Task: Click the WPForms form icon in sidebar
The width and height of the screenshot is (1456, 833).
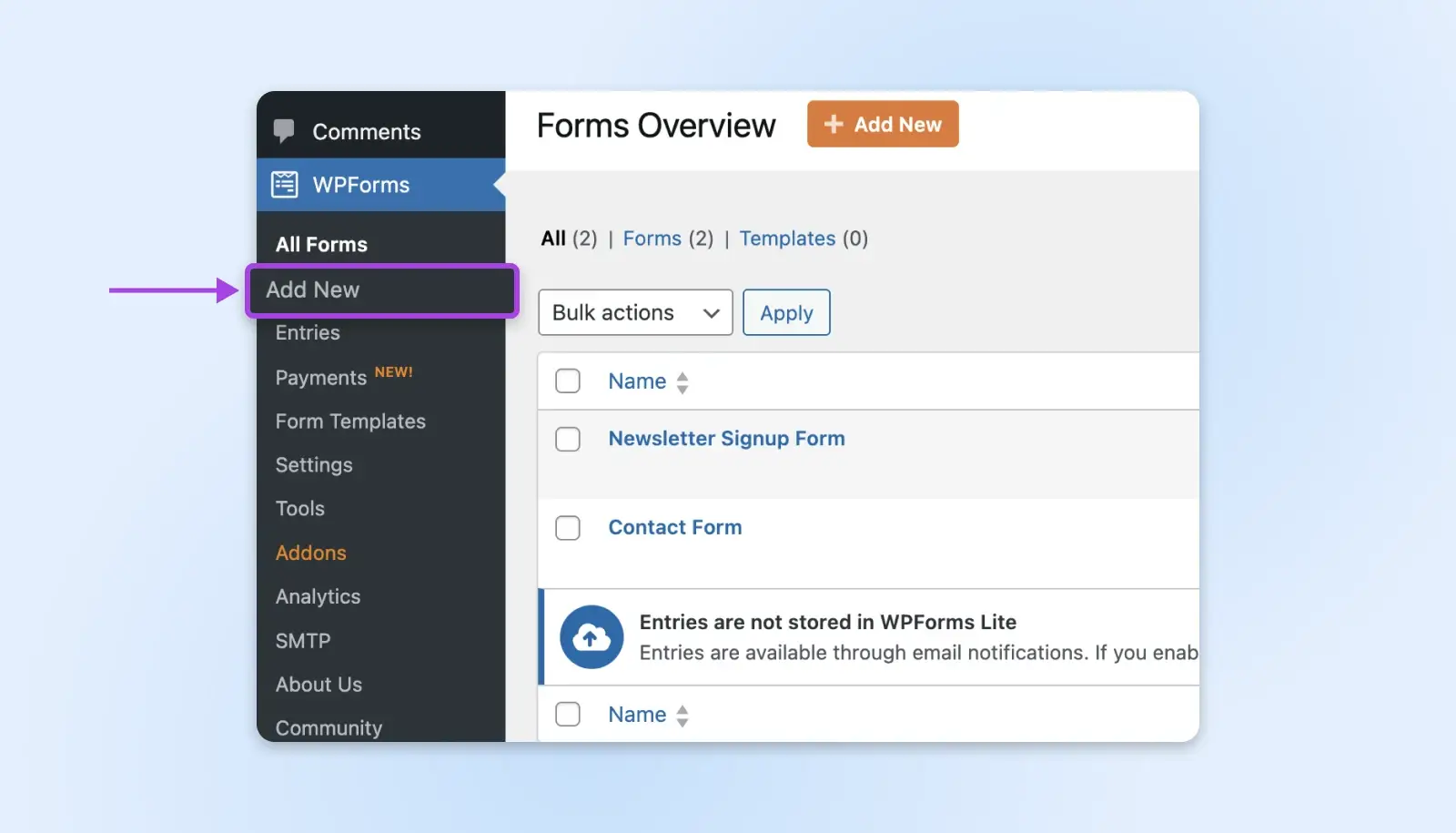Action: tap(285, 185)
